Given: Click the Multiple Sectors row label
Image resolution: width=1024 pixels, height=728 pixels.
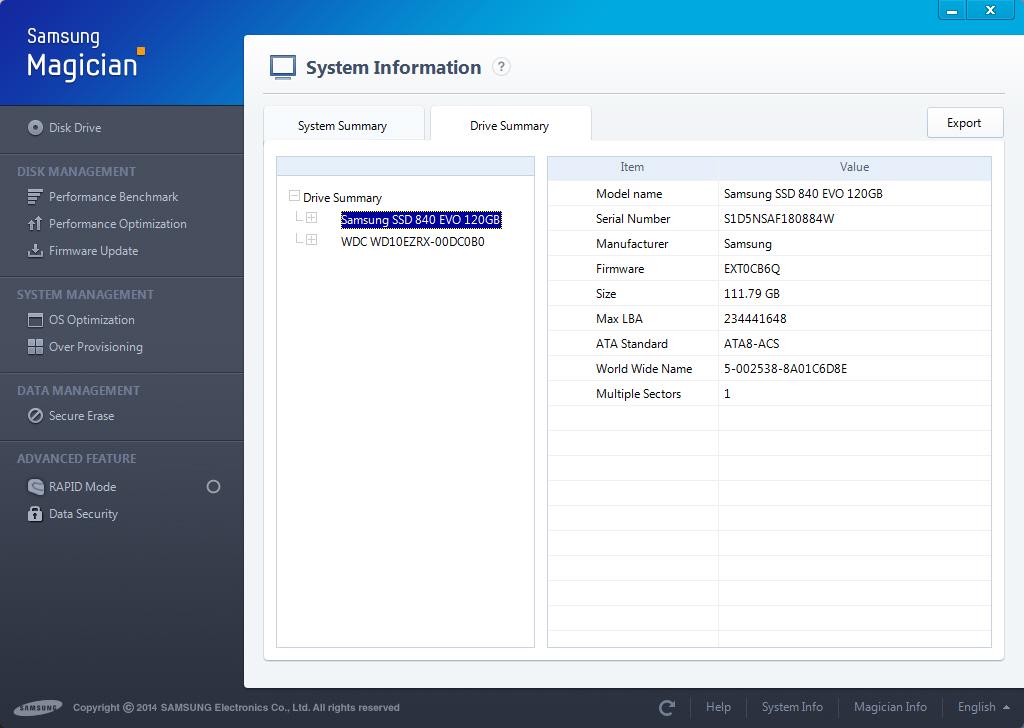Looking at the screenshot, I should pyautogui.click(x=638, y=394).
